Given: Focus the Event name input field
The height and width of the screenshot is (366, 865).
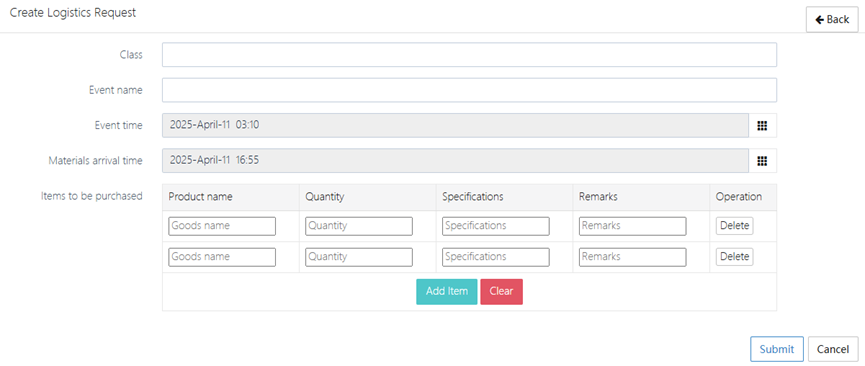Looking at the screenshot, I should click(x=469, y=90).
